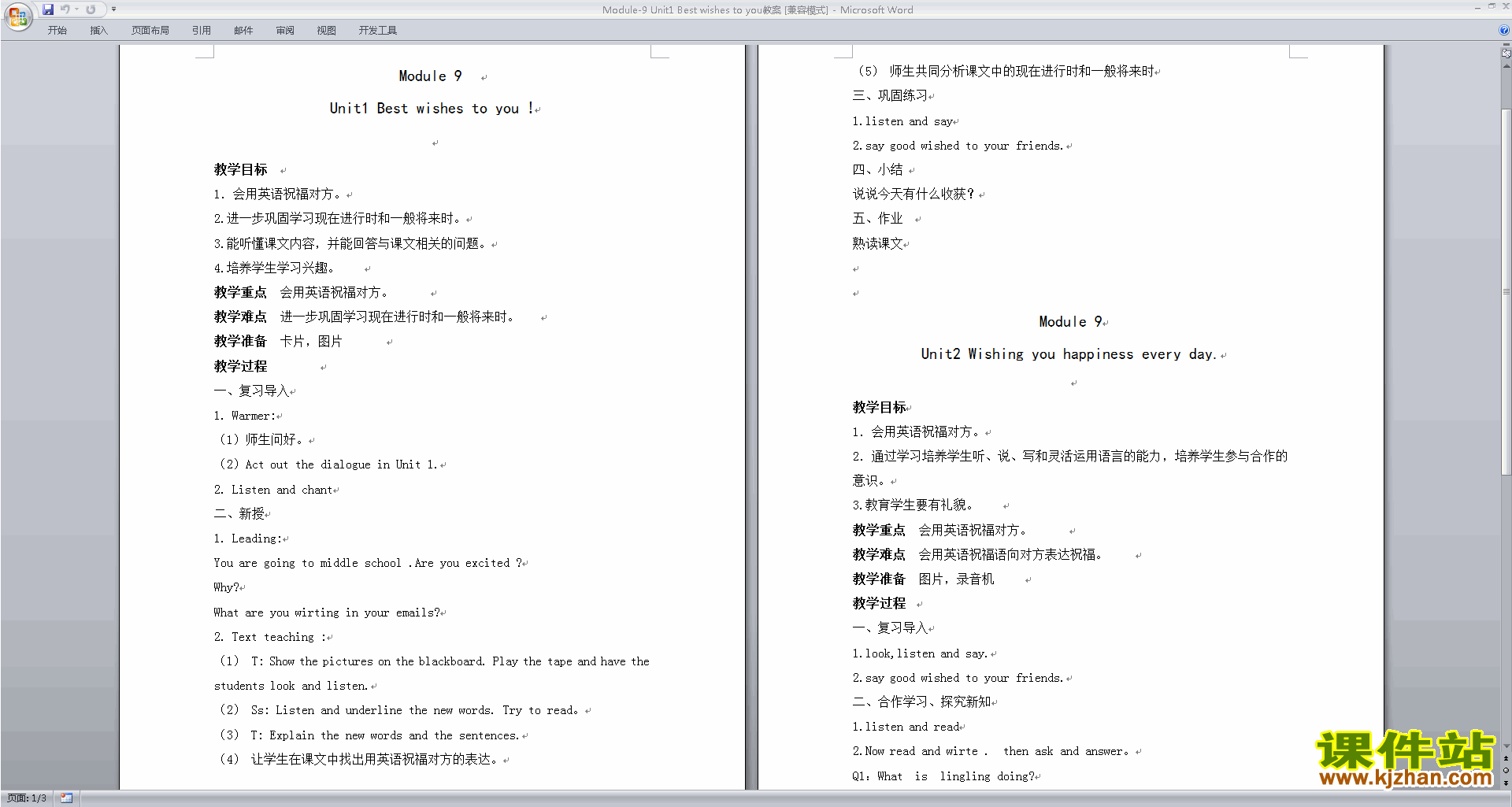
Task: Click the vertical scrollbar thumb
Action: tap(1506, 291)
